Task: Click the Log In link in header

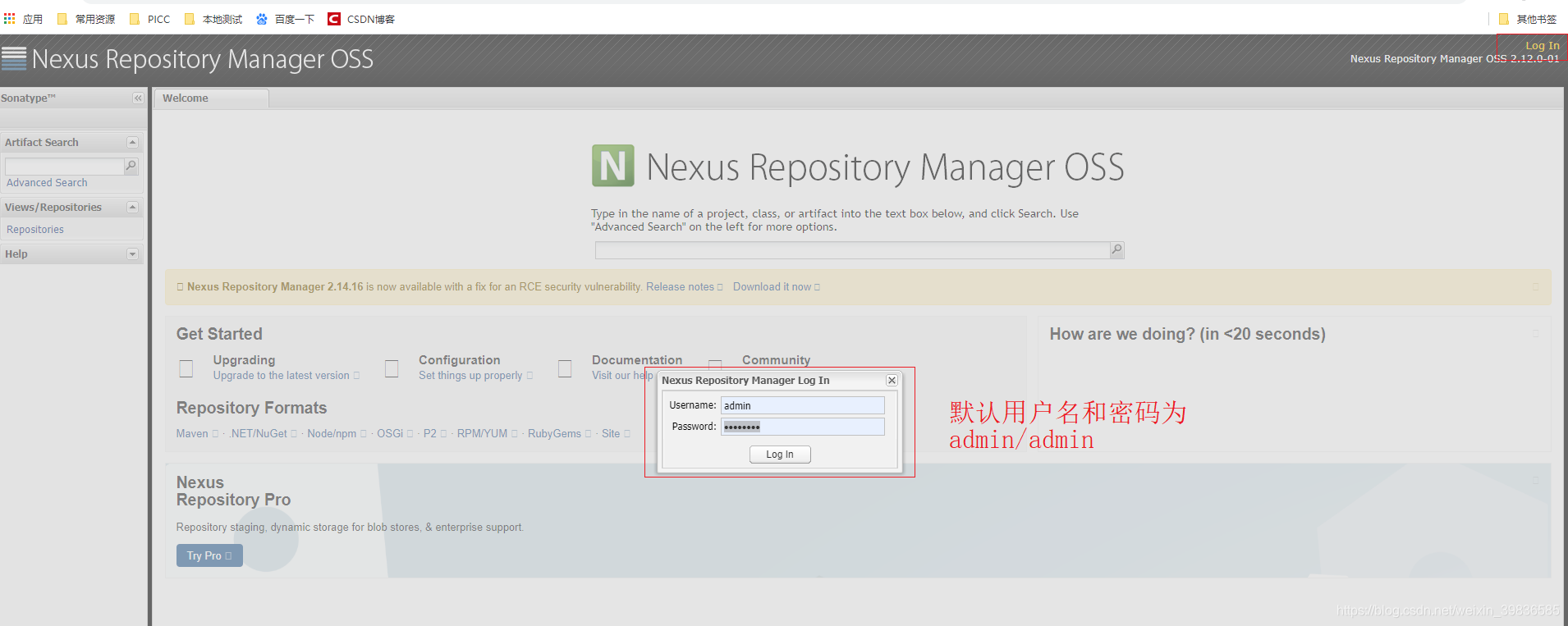Action: 1543,46
